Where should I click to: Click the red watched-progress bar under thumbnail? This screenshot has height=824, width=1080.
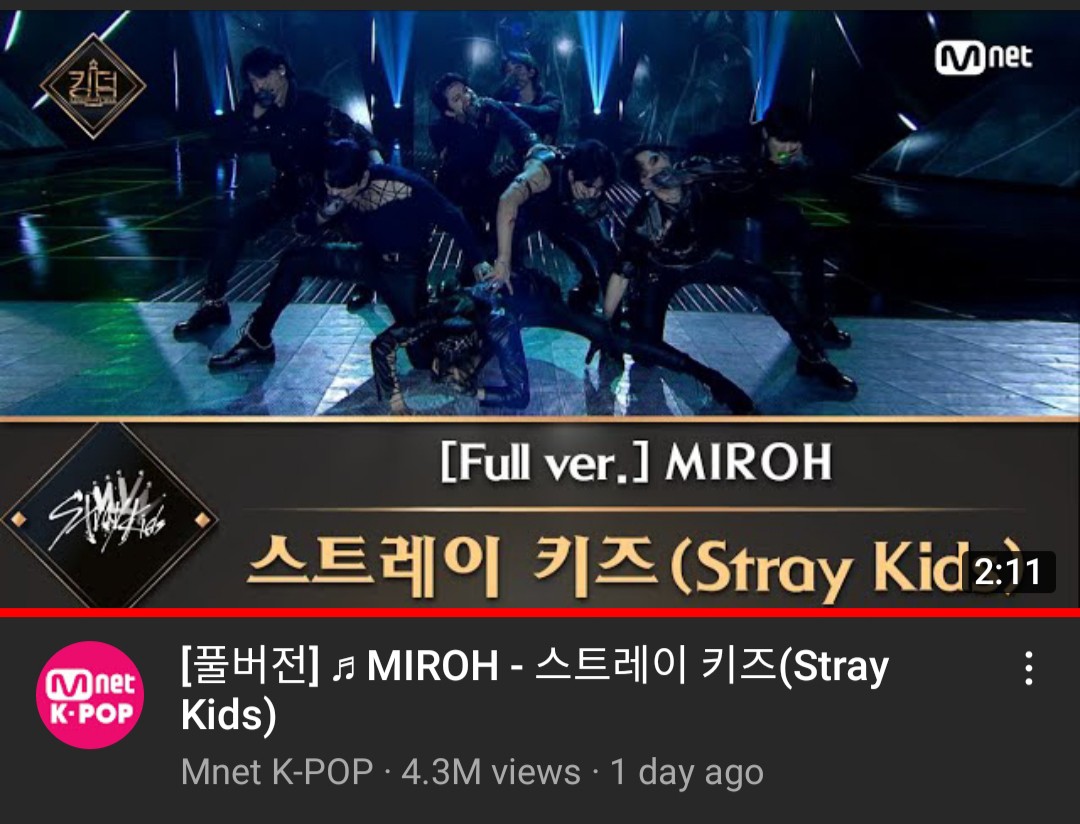coord(540,612)
